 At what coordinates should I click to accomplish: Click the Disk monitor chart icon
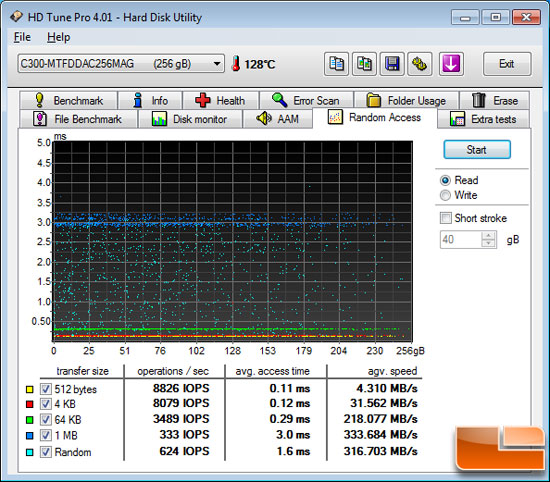tap(159, 119)
